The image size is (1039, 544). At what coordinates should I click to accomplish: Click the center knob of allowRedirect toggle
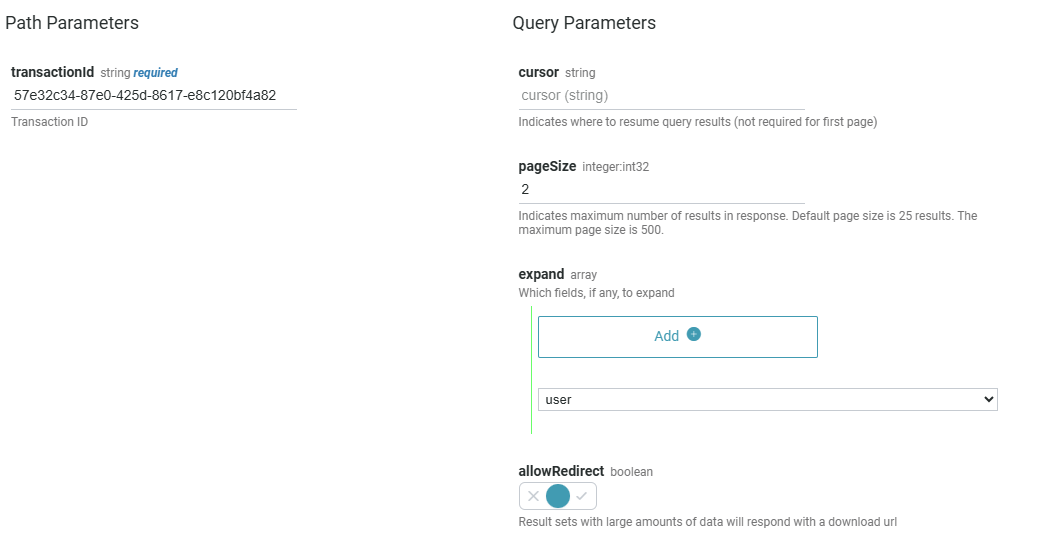(x=558, y=496)
